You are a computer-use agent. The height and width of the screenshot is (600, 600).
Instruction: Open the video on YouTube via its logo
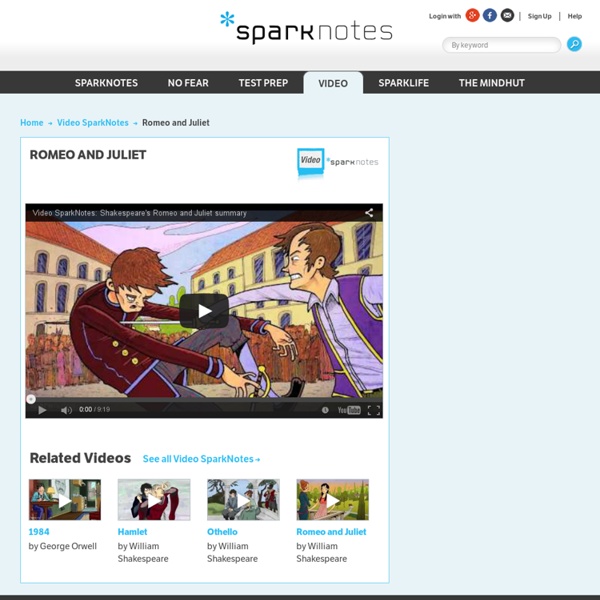(349, 410)
